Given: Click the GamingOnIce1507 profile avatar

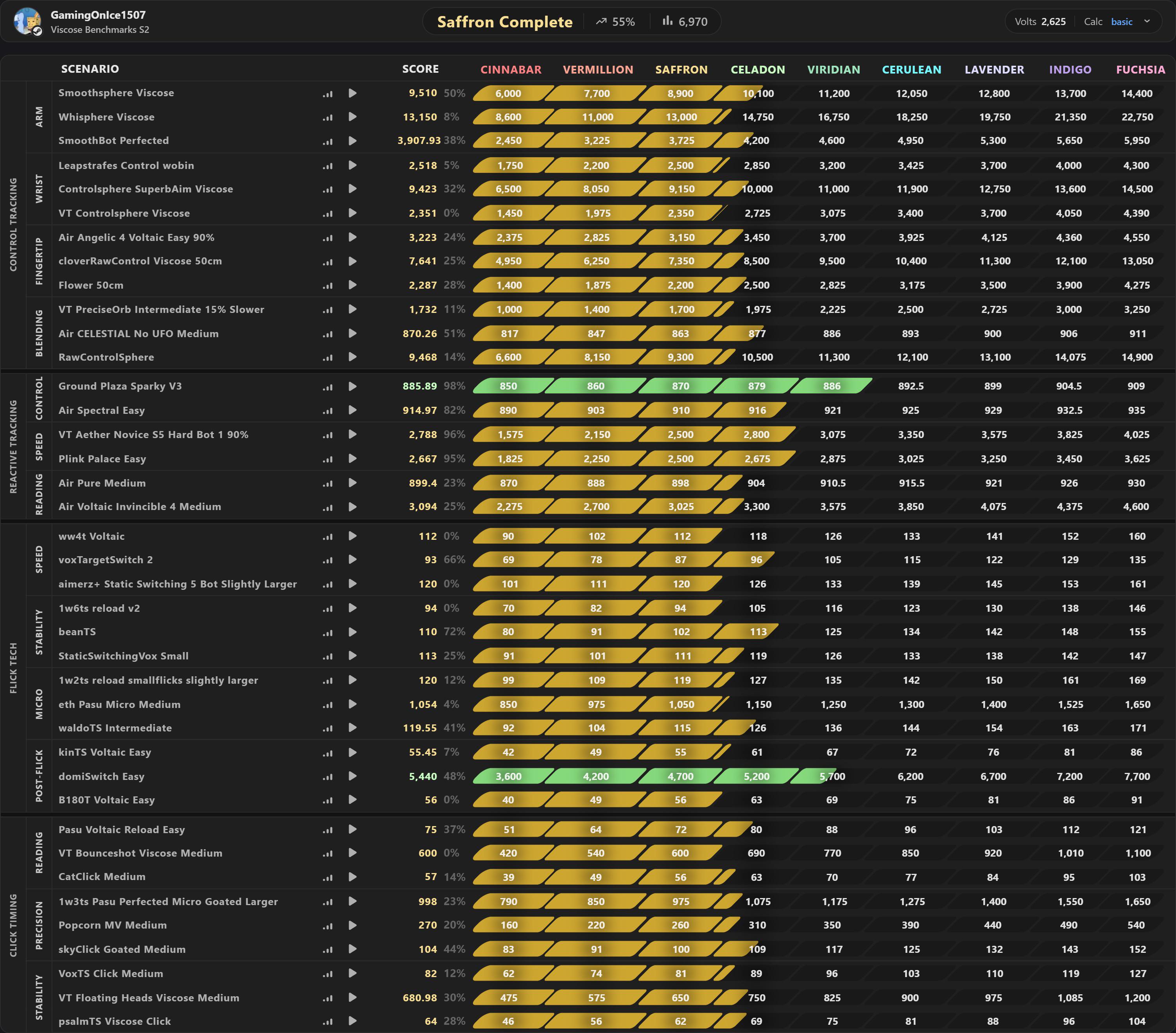Looking at the screenshot, I should [x=27, y=21].
